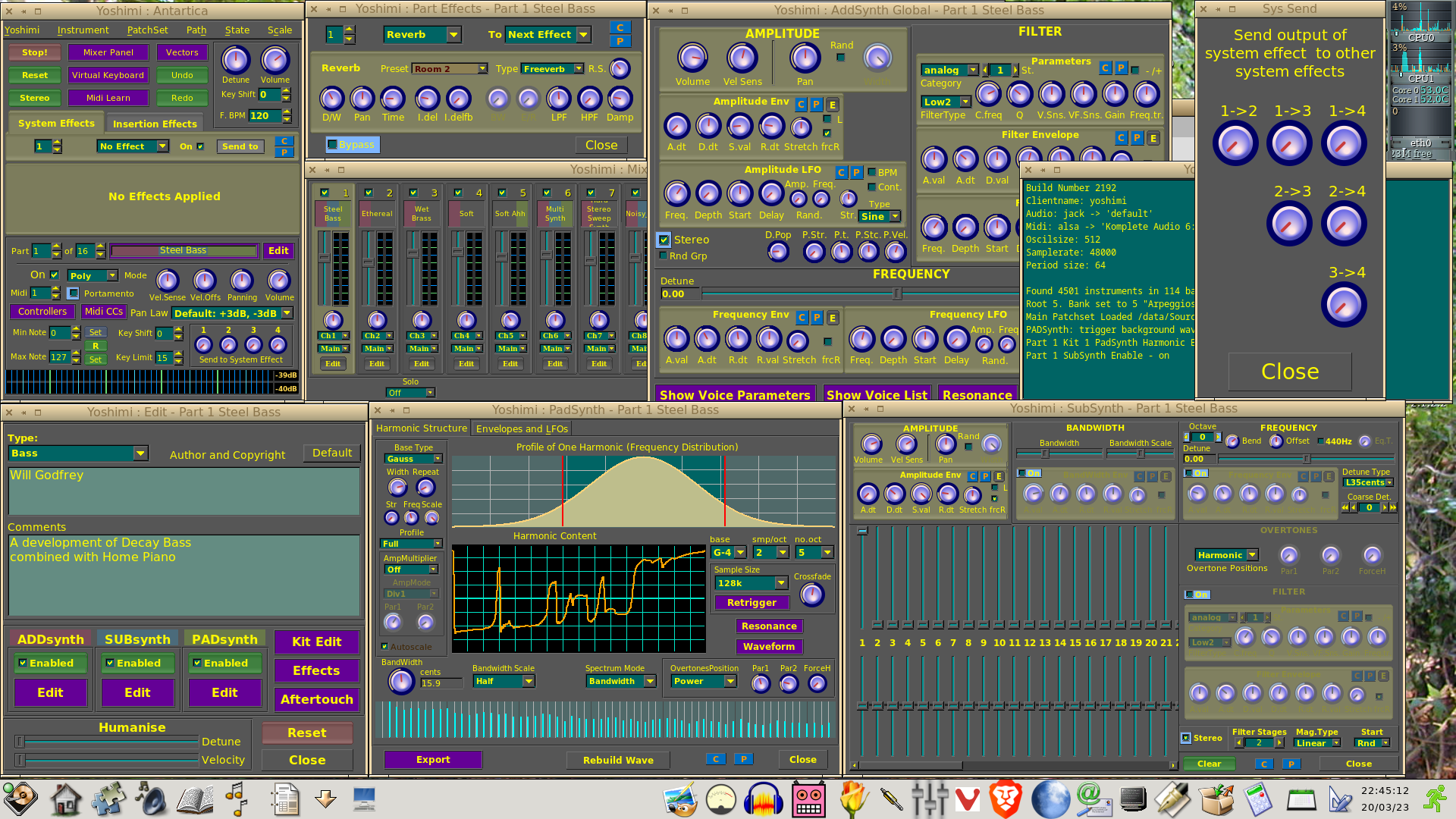This screenshot has height=819, width=1456.
Task: Click the Amplitude LFO Depth knob in AddSynth
Action: point(708,194)
